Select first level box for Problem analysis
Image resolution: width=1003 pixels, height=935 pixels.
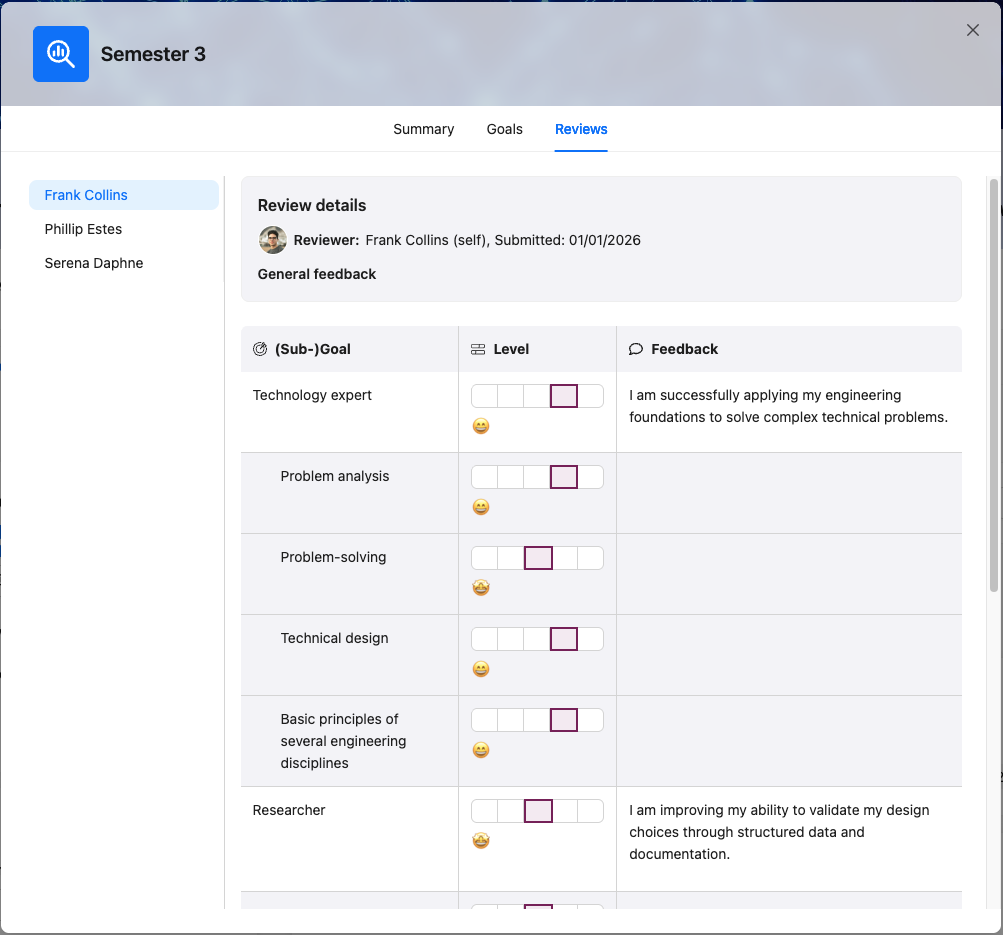[484, 477]
